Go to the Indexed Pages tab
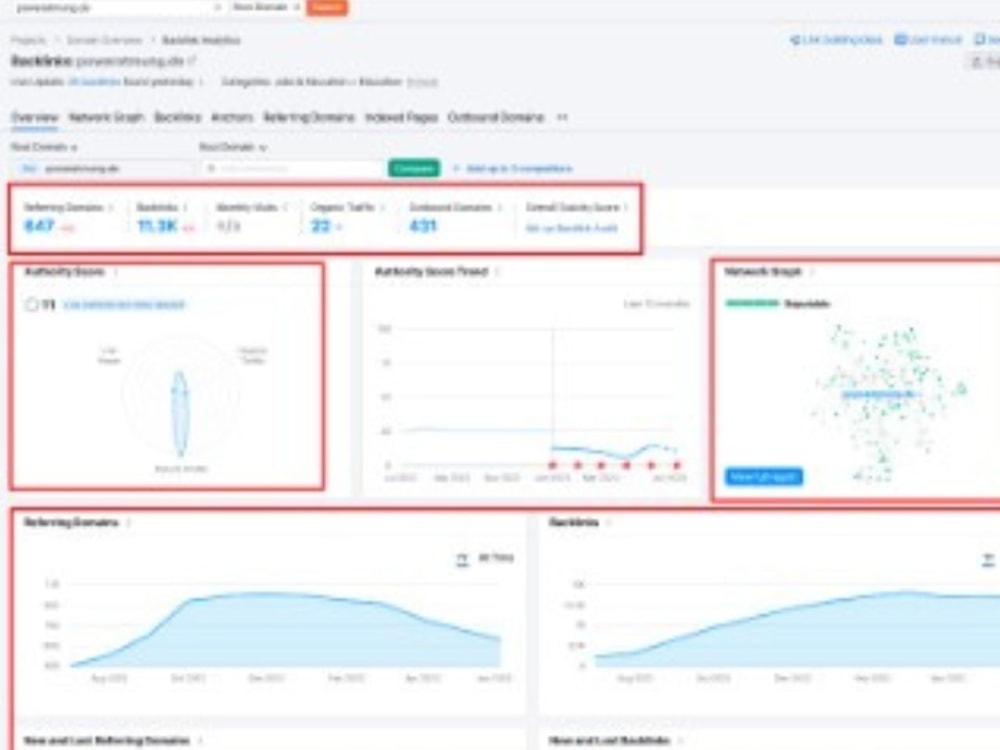The height and width of the screenshot is (750, 1000). point(401,117)
